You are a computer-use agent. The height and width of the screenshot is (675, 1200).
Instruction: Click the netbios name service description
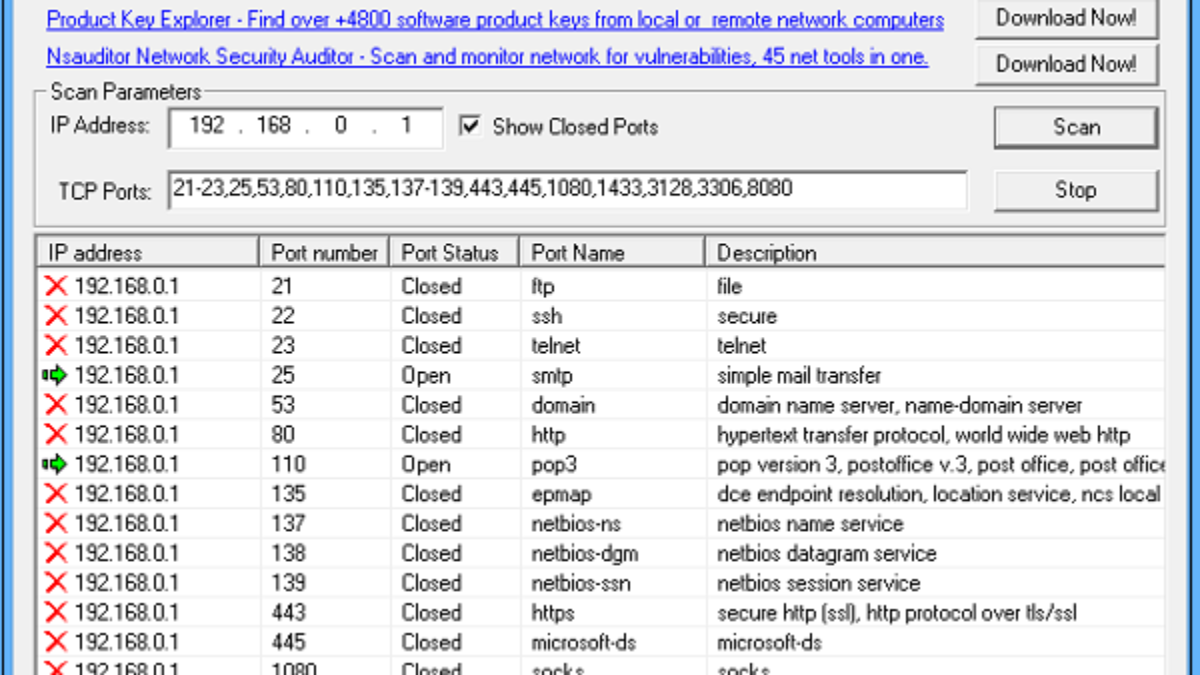coord(810,524)
